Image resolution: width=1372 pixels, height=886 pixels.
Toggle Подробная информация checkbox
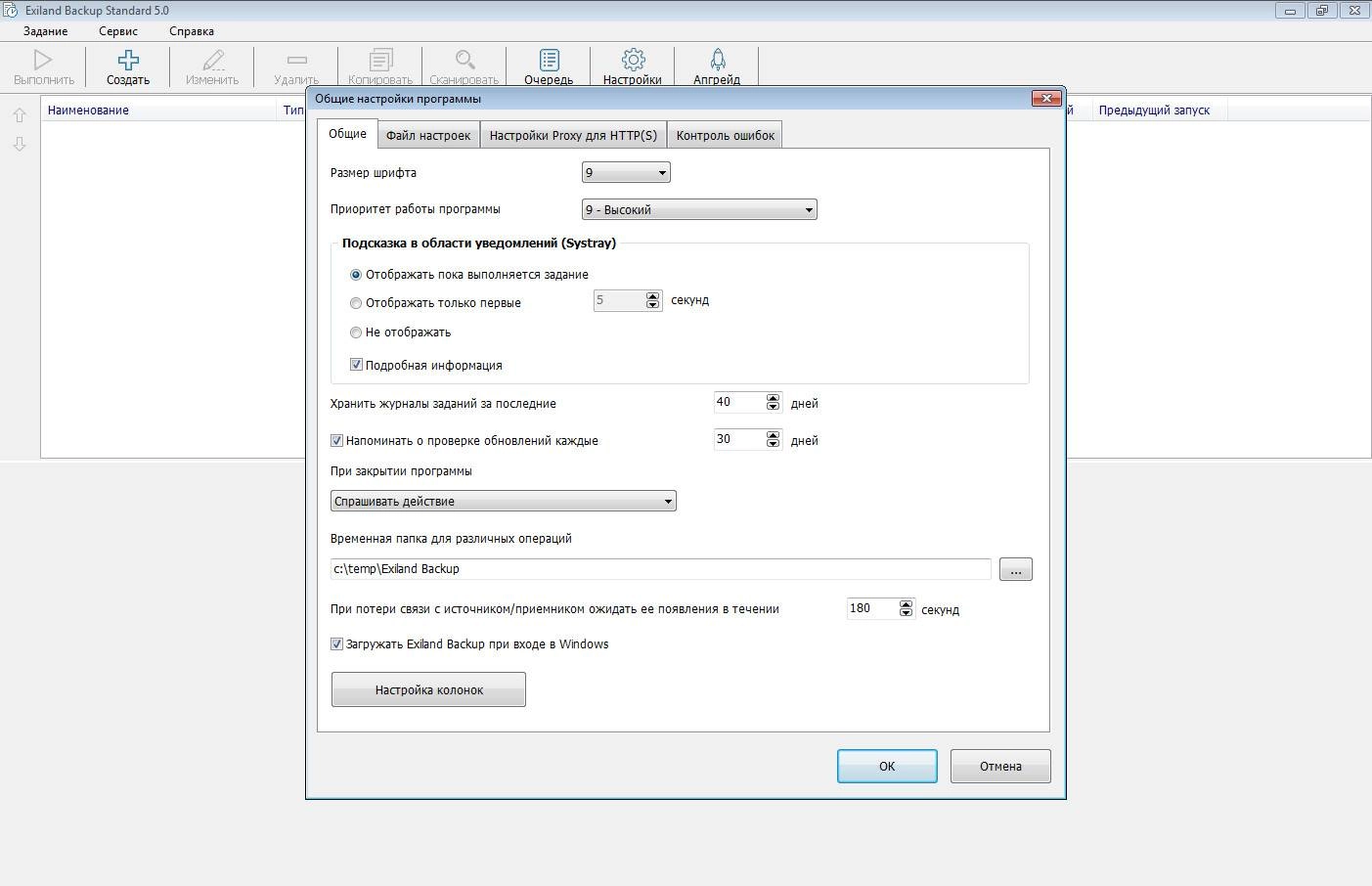pyautogui.click(x=356, y=365)
